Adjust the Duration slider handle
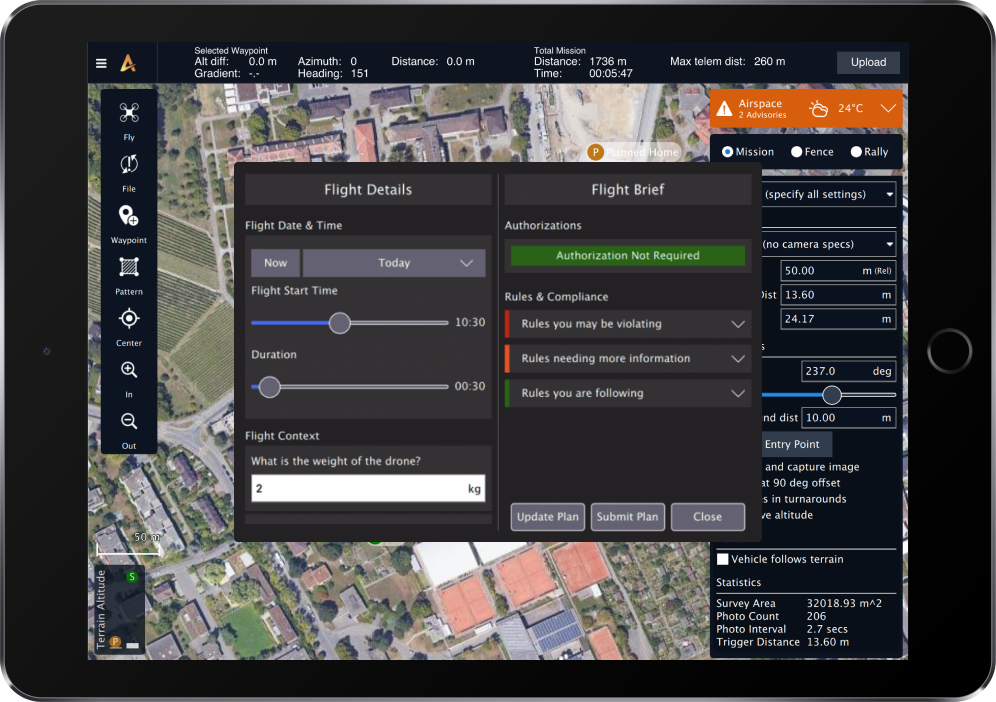Image resolution: width=996 pixels, height=702 pixels. (269, 386)
